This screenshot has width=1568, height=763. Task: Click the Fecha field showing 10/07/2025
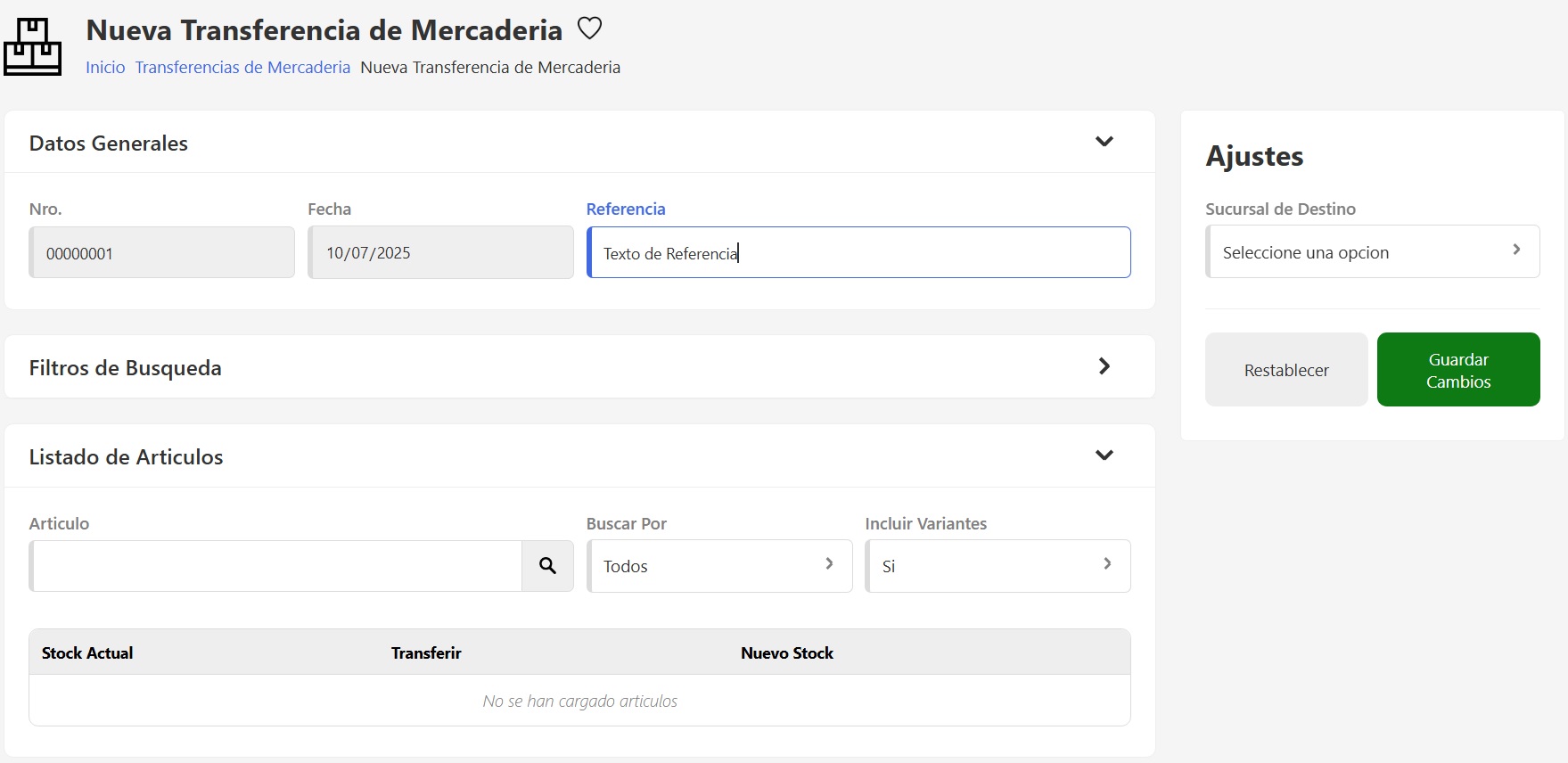click(x=440, y=253)
